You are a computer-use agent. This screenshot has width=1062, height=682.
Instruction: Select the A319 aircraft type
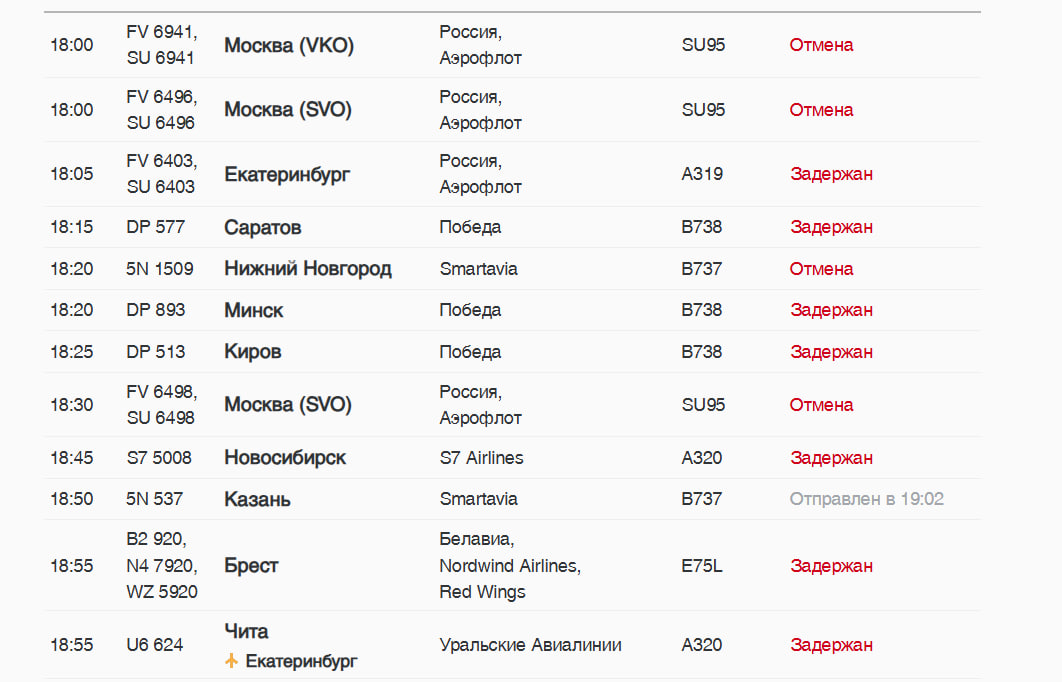point(702,174)
